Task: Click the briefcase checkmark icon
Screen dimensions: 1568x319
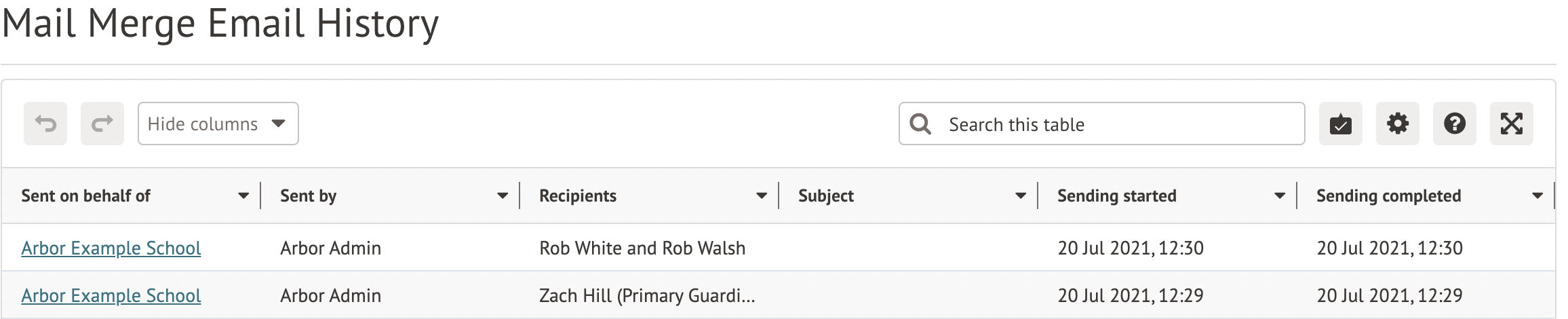Action: 1340,124
